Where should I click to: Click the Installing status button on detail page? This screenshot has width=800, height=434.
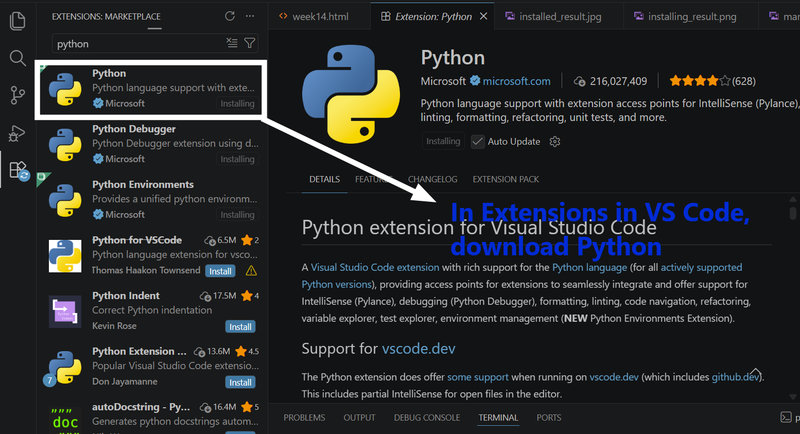point(443,141)
